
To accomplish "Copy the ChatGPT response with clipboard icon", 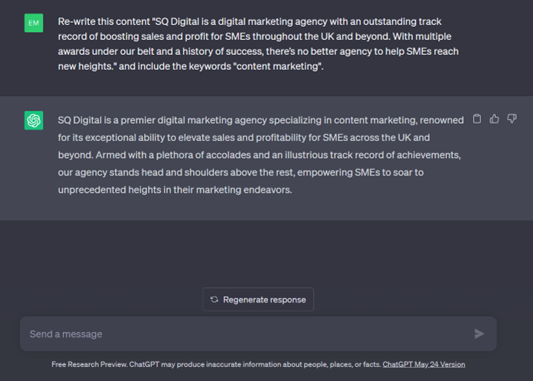I will (x=477, y=119).
